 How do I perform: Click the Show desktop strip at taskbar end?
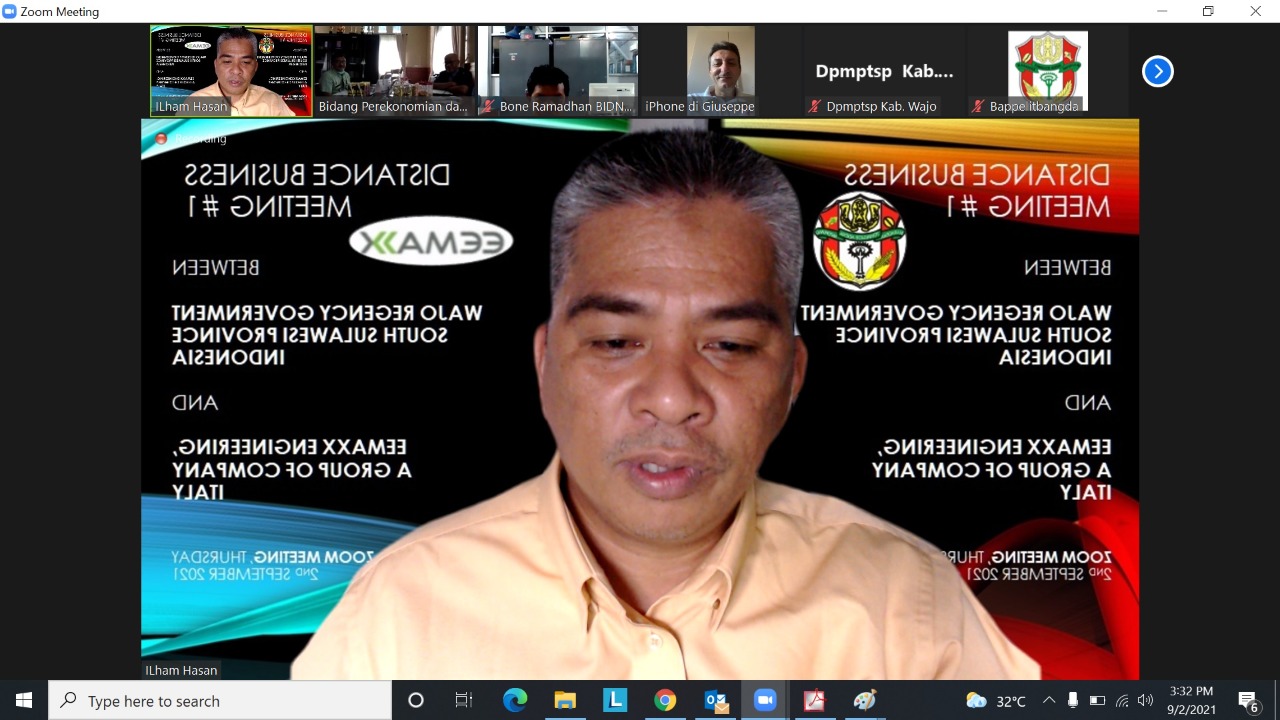[1277, 700]
